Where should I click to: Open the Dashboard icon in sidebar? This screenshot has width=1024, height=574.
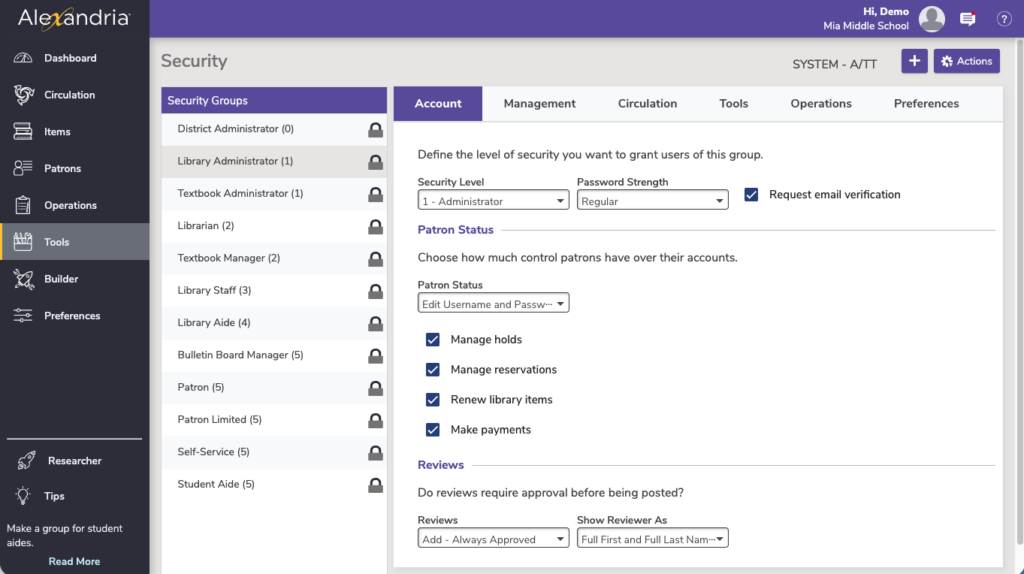pyautogui.click(x=24, y=58)
